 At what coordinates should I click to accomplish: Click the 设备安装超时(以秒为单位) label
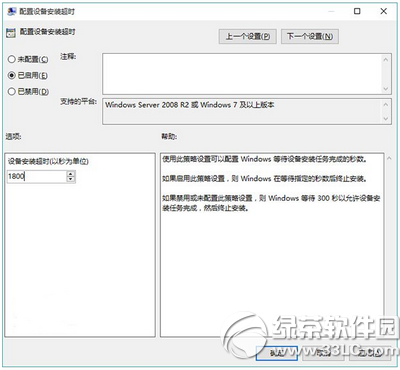tap(48, 161)
